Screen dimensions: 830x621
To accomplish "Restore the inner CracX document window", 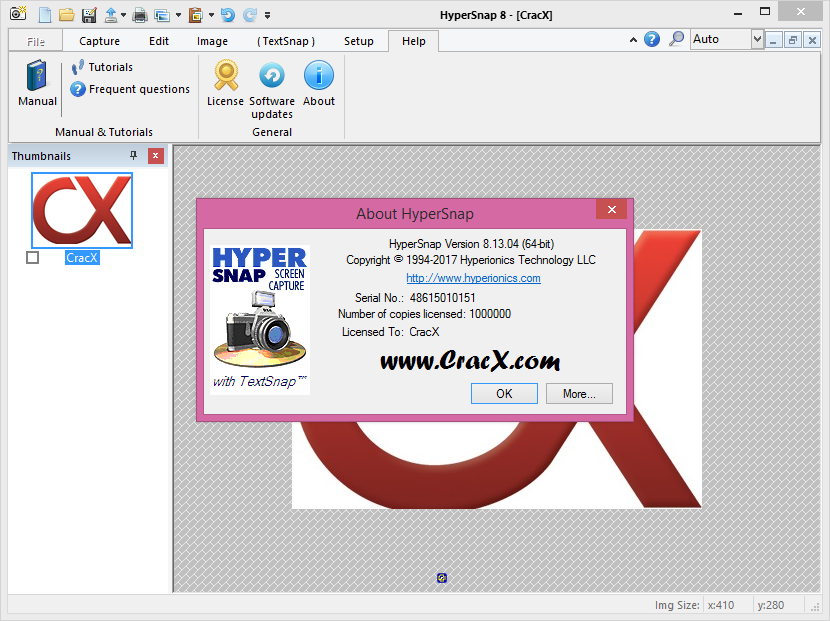I will point(793,40).
